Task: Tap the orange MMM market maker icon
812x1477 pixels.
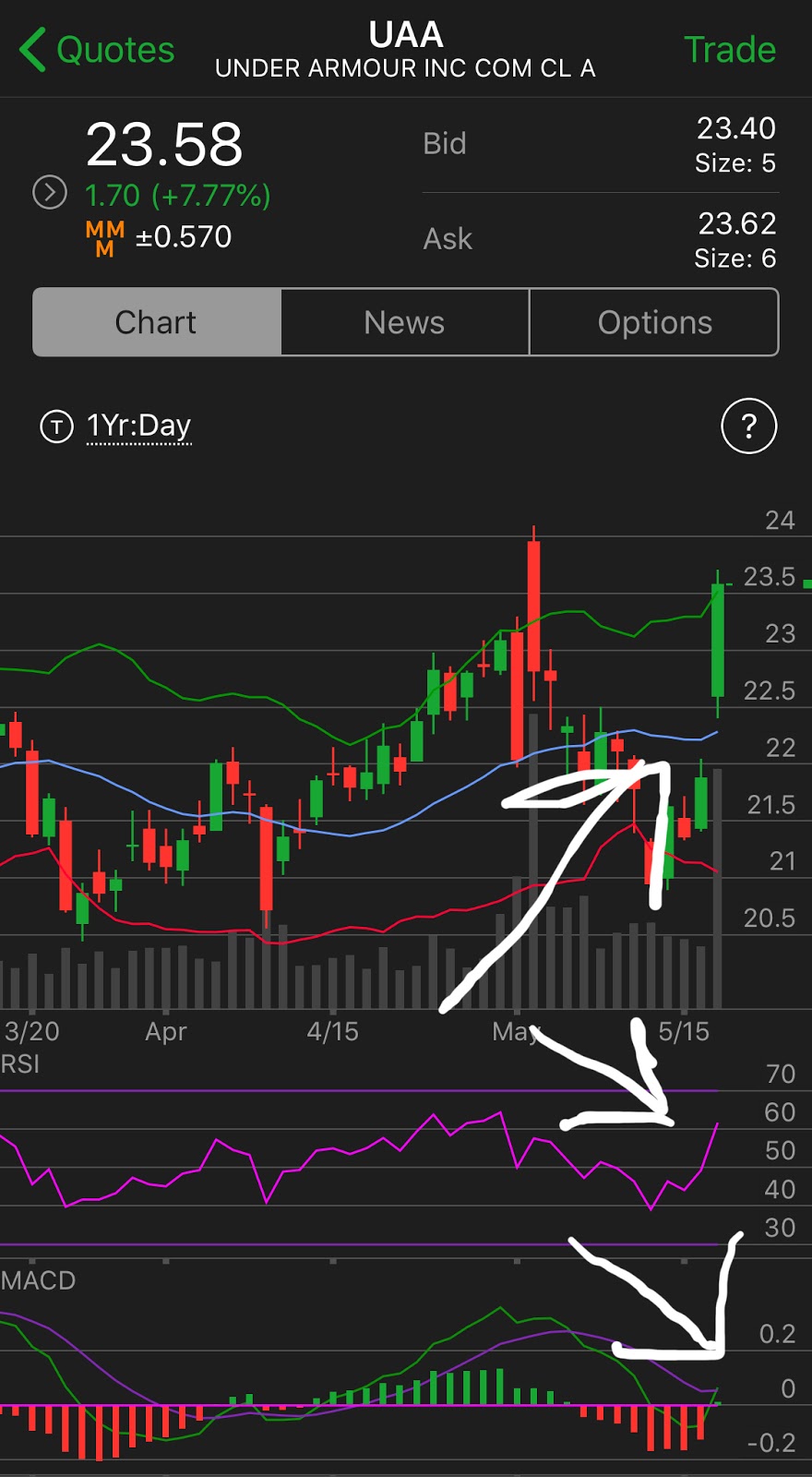Action: click(105, 238)
